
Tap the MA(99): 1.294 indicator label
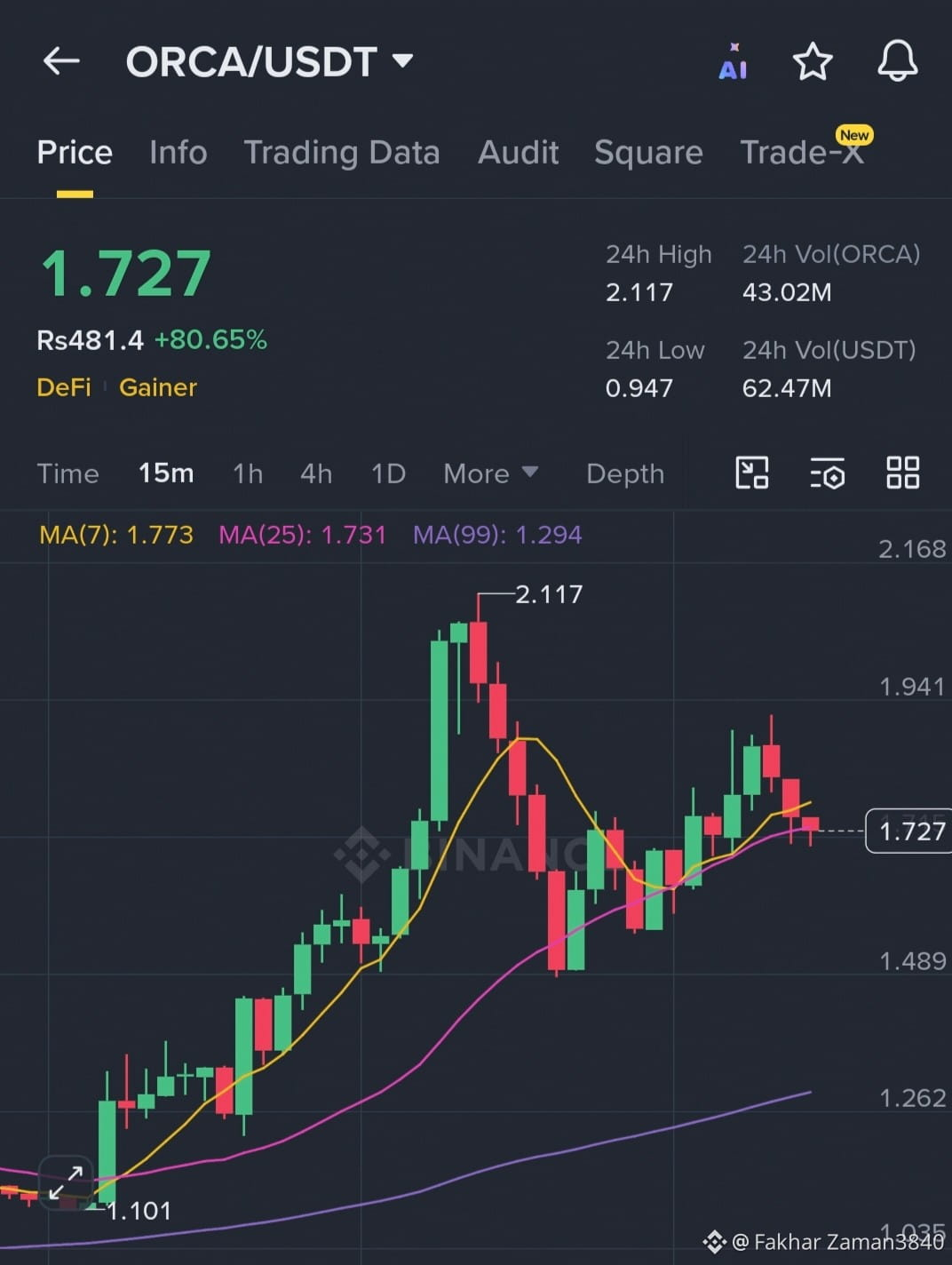pyautogui.click(x=497, y=535)
